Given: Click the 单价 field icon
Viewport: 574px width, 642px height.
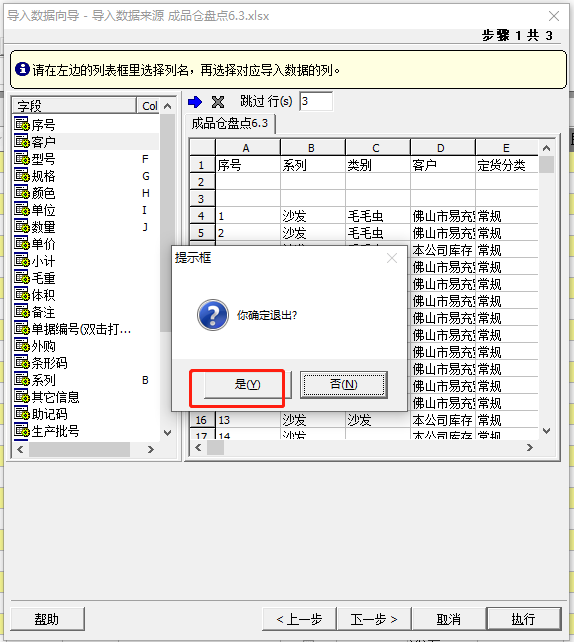Looking at the screenshot, I should [22, 243].
